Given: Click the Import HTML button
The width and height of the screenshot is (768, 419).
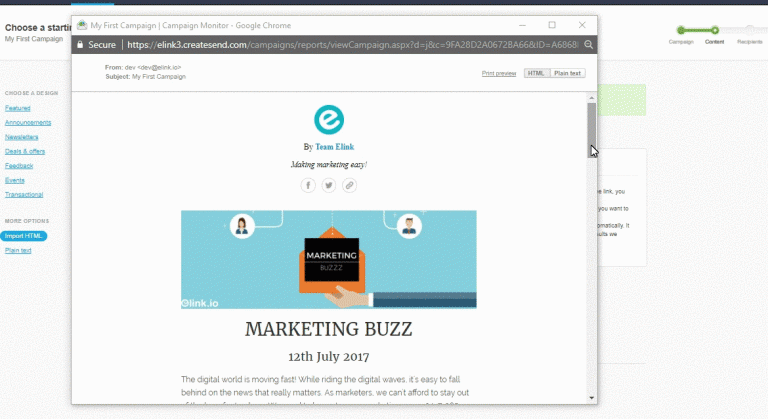Looking at the screenshot, I should 24,236.
